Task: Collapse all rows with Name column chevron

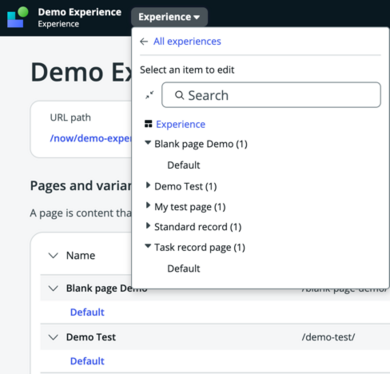Action: (54, 256)
